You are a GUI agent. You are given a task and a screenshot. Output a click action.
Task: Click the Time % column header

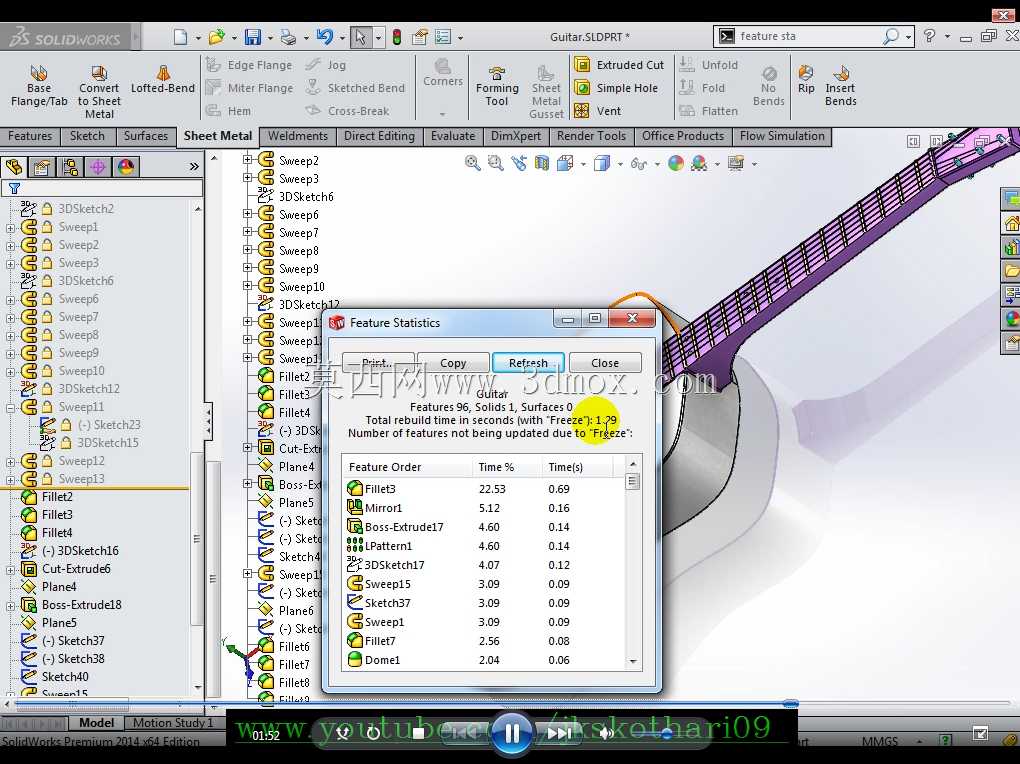pyautogui.click(x=507, y=467)
